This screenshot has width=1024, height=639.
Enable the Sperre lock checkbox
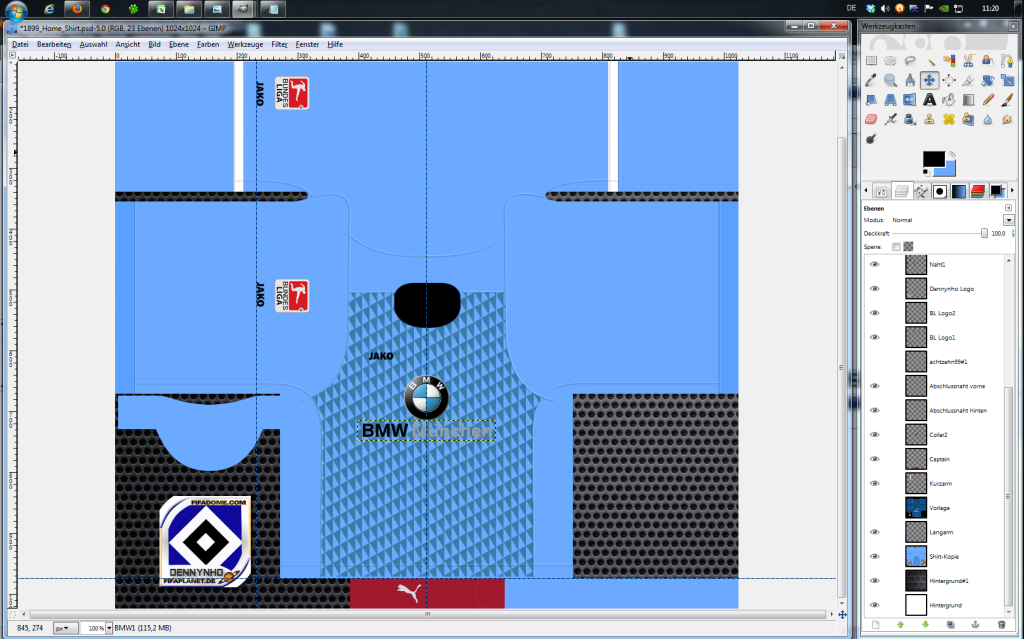pos(896,247)
